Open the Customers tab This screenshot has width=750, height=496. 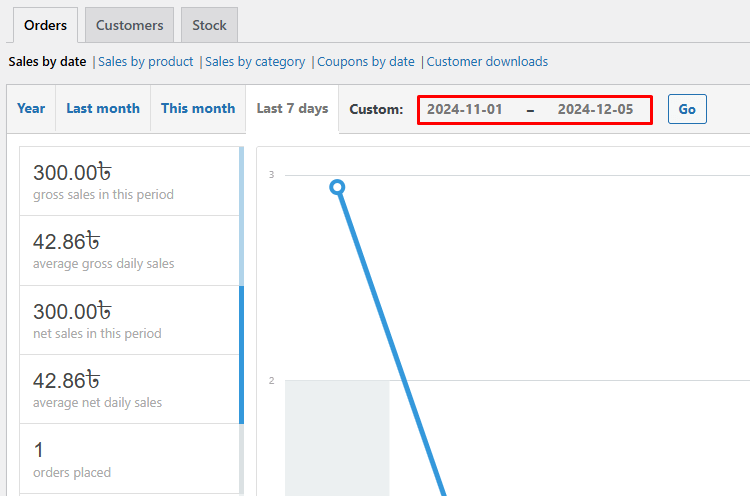pos(129,25)
